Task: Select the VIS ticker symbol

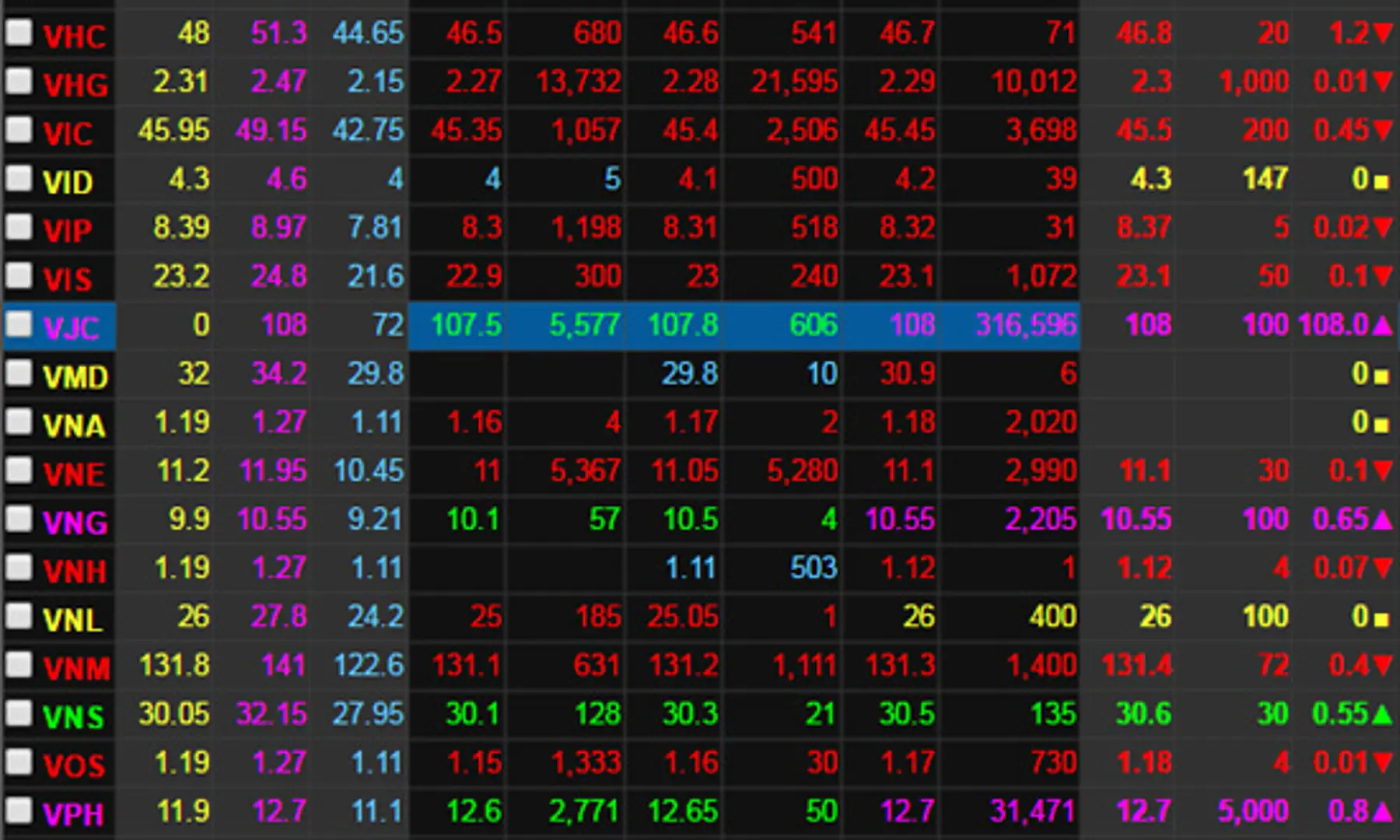Action: tap(67, 279)
